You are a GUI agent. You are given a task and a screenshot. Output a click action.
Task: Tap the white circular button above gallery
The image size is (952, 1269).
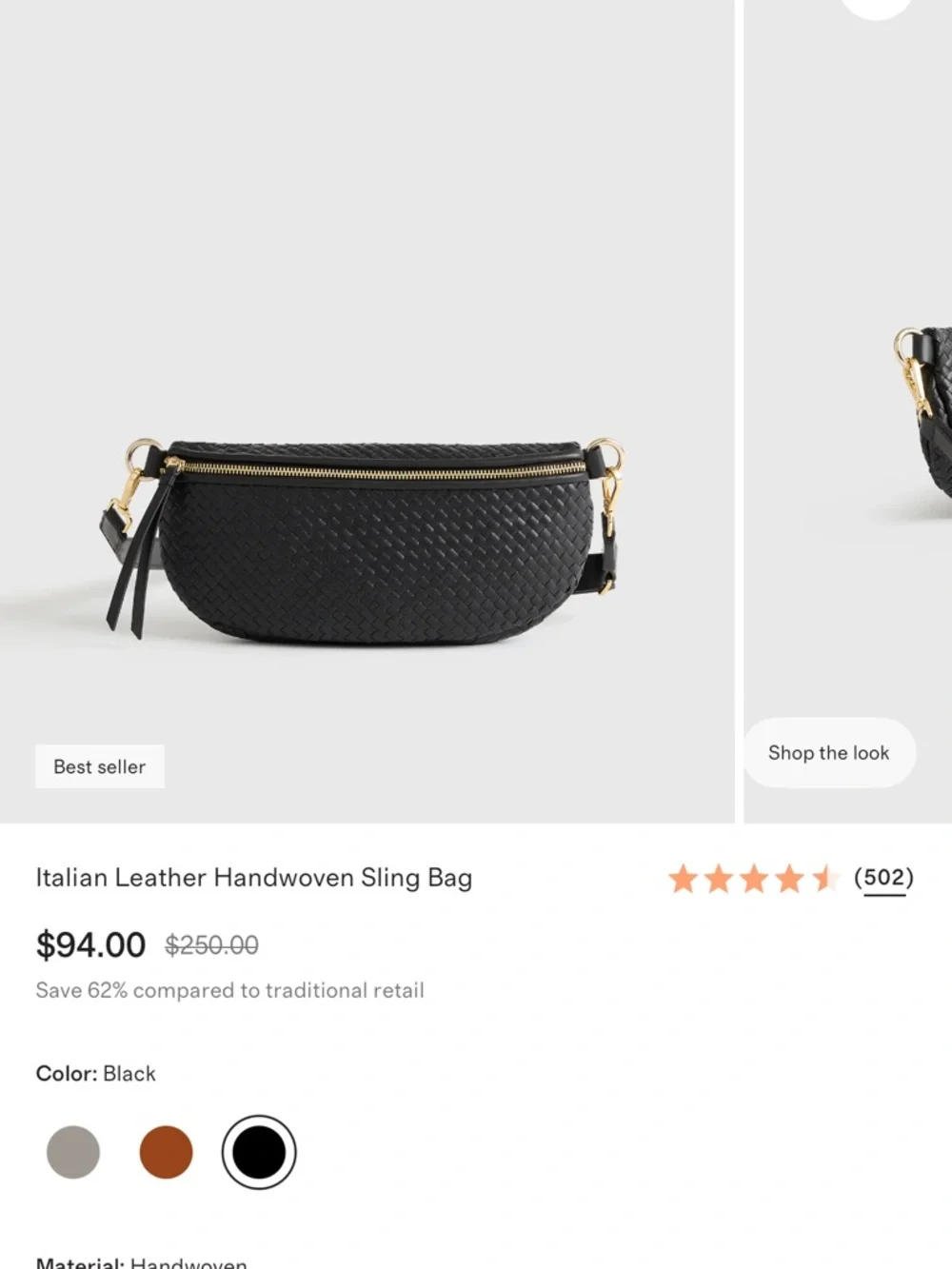coord(876,8)
